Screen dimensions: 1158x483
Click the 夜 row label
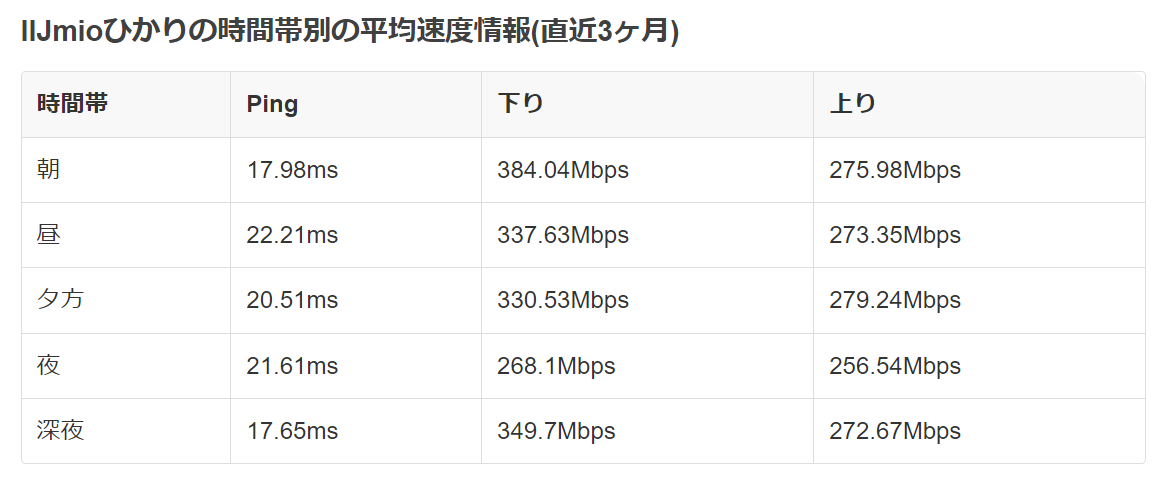48,366
